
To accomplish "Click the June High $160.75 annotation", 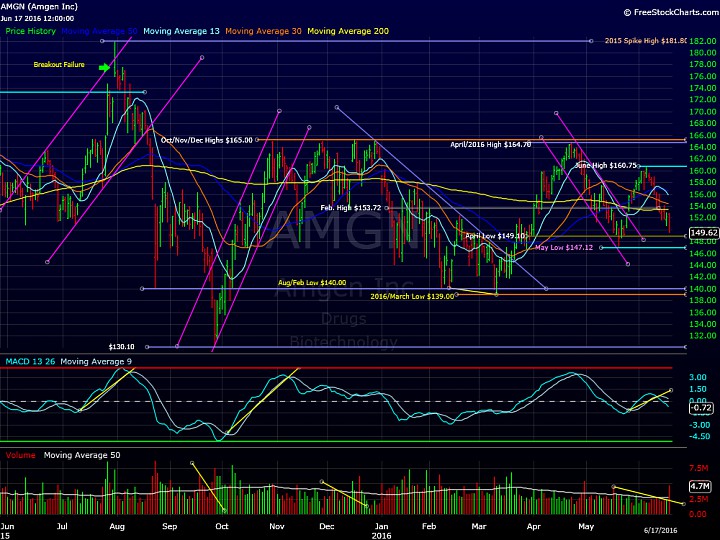I will click(606, 165).
